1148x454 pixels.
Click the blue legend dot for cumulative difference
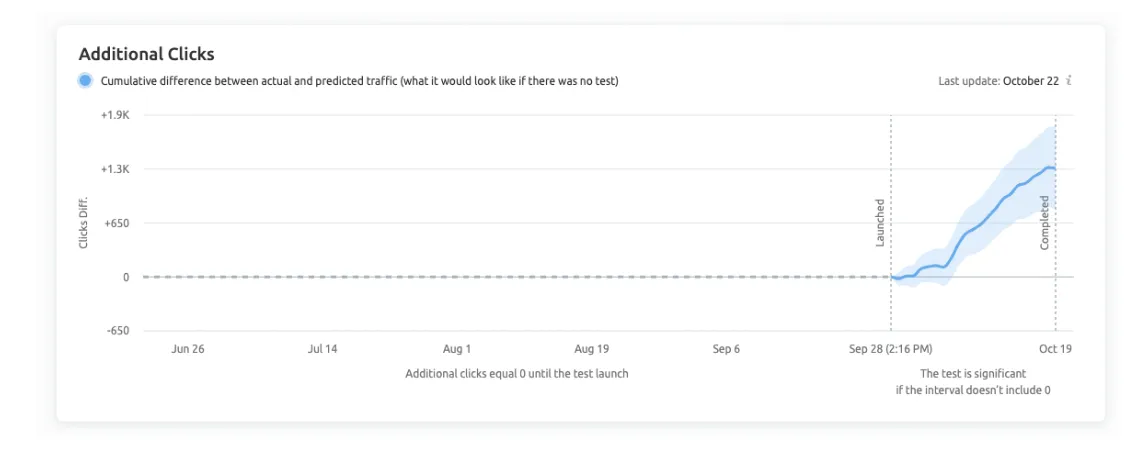point(85,81)
